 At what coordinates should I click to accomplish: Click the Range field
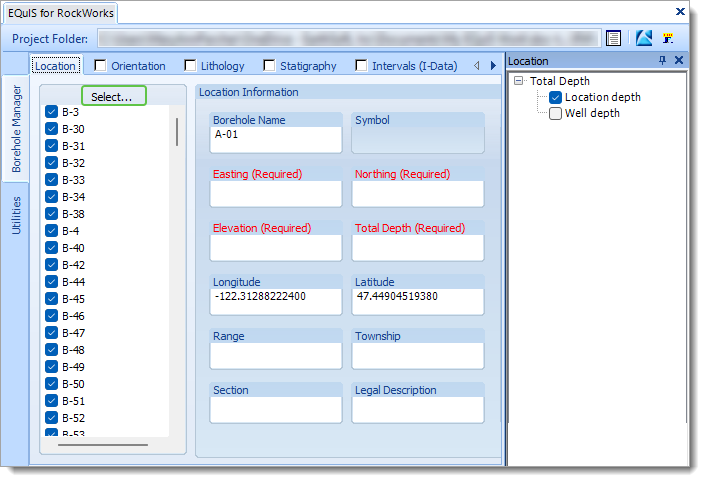pos(276,355)
